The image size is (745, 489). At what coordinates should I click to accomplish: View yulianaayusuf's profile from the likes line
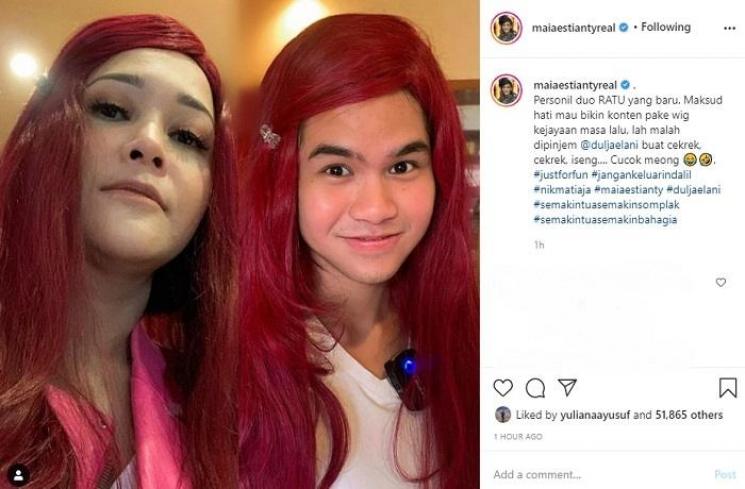(595, 415)
